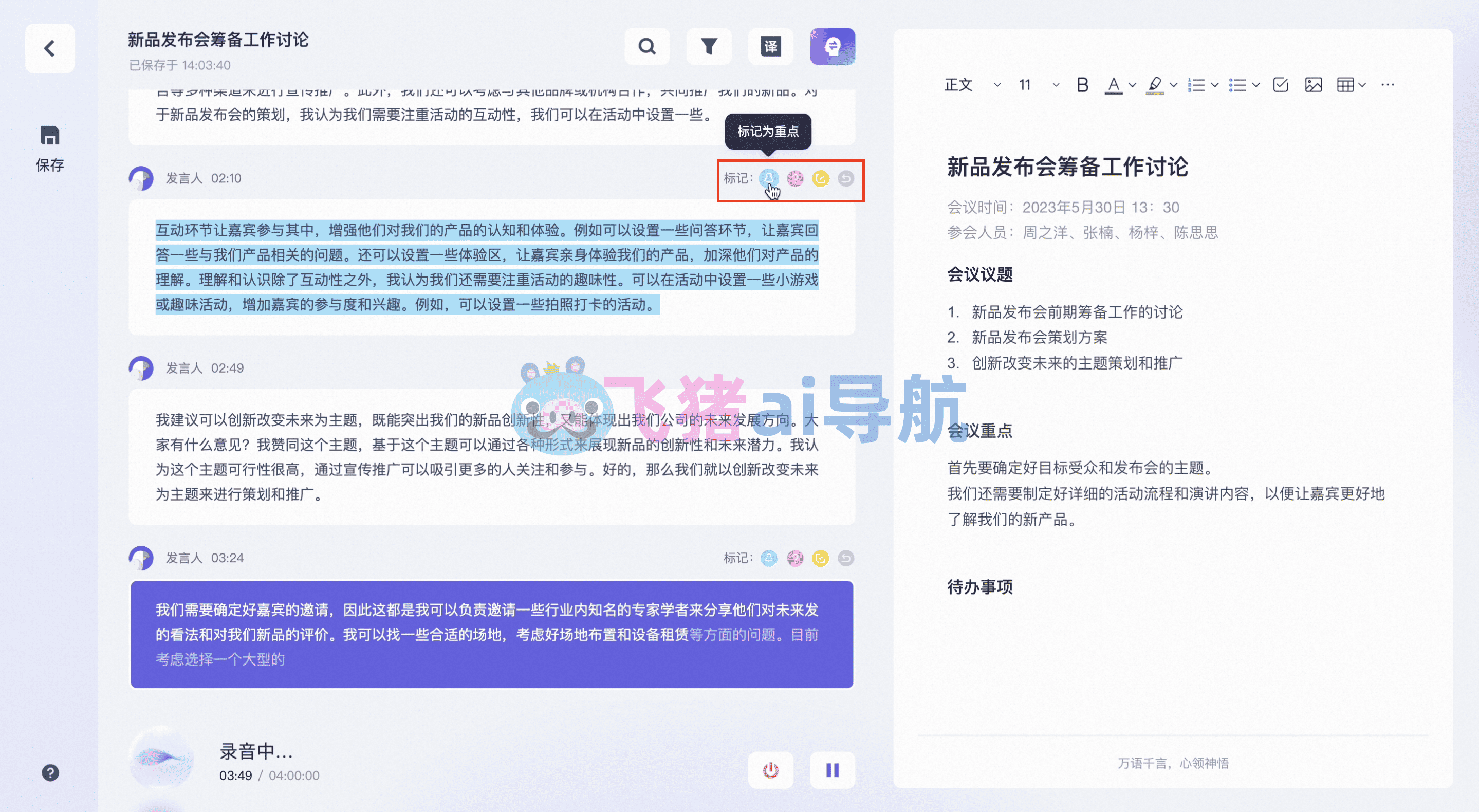This screenshot has height=812, width=1479.
Task: Activate the 译 translate button
Action: (770, 47)
